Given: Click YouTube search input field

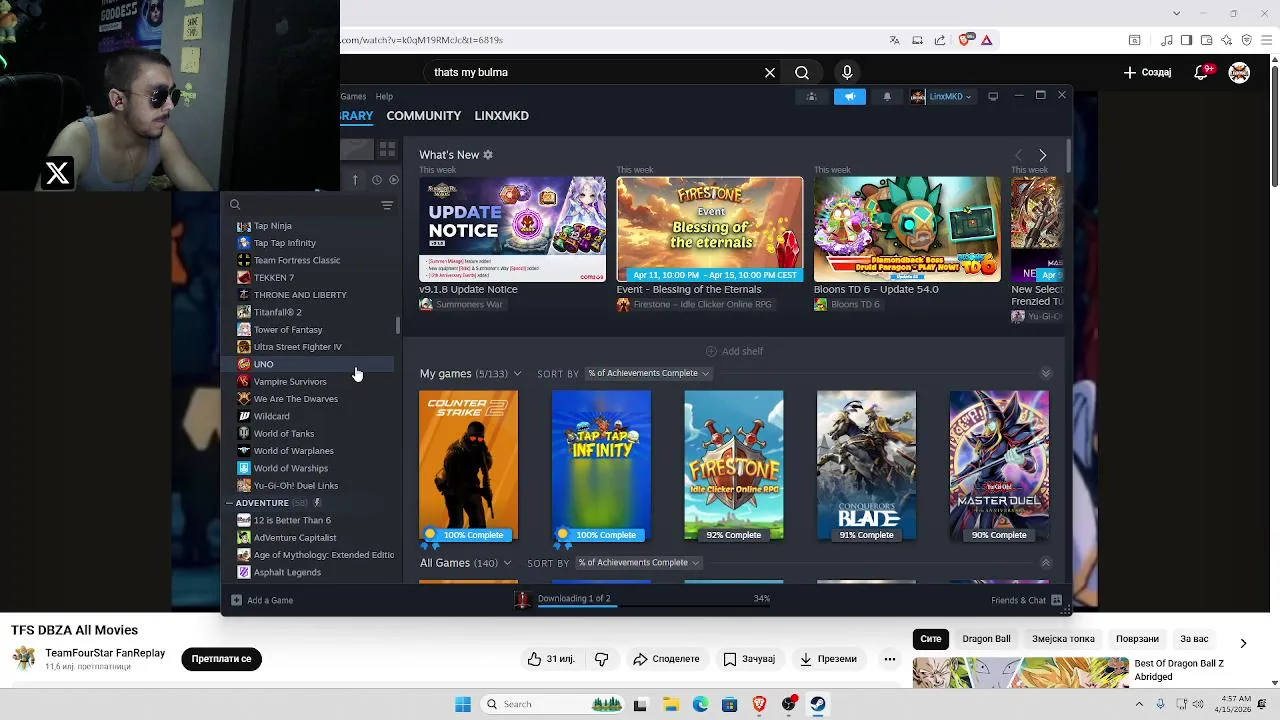Looking at the screenshot, I should [595, 72].
